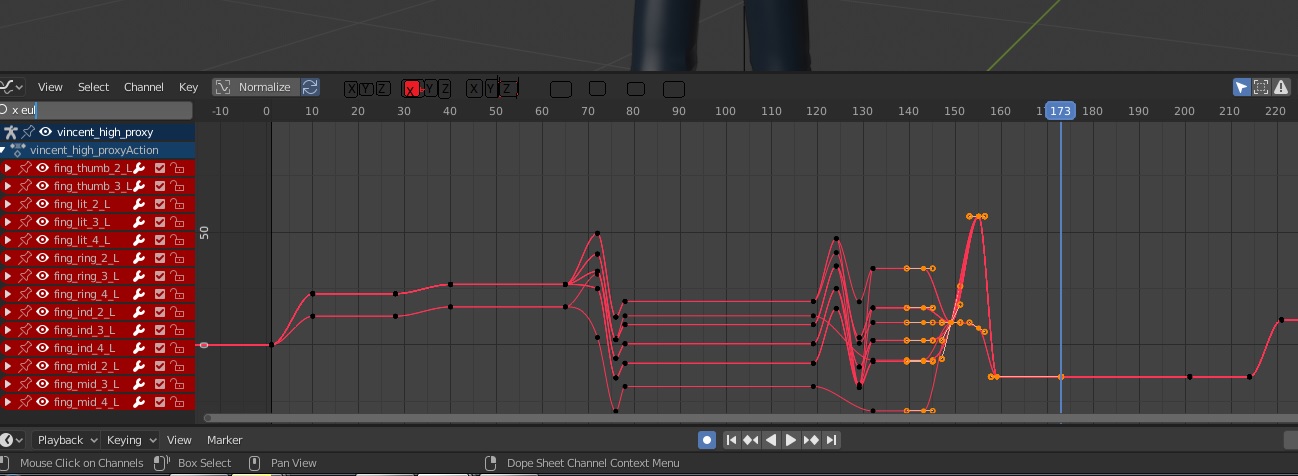Toggle auto normalization refresh icon
Screen dimensions: 1298x476
point(310,87)
